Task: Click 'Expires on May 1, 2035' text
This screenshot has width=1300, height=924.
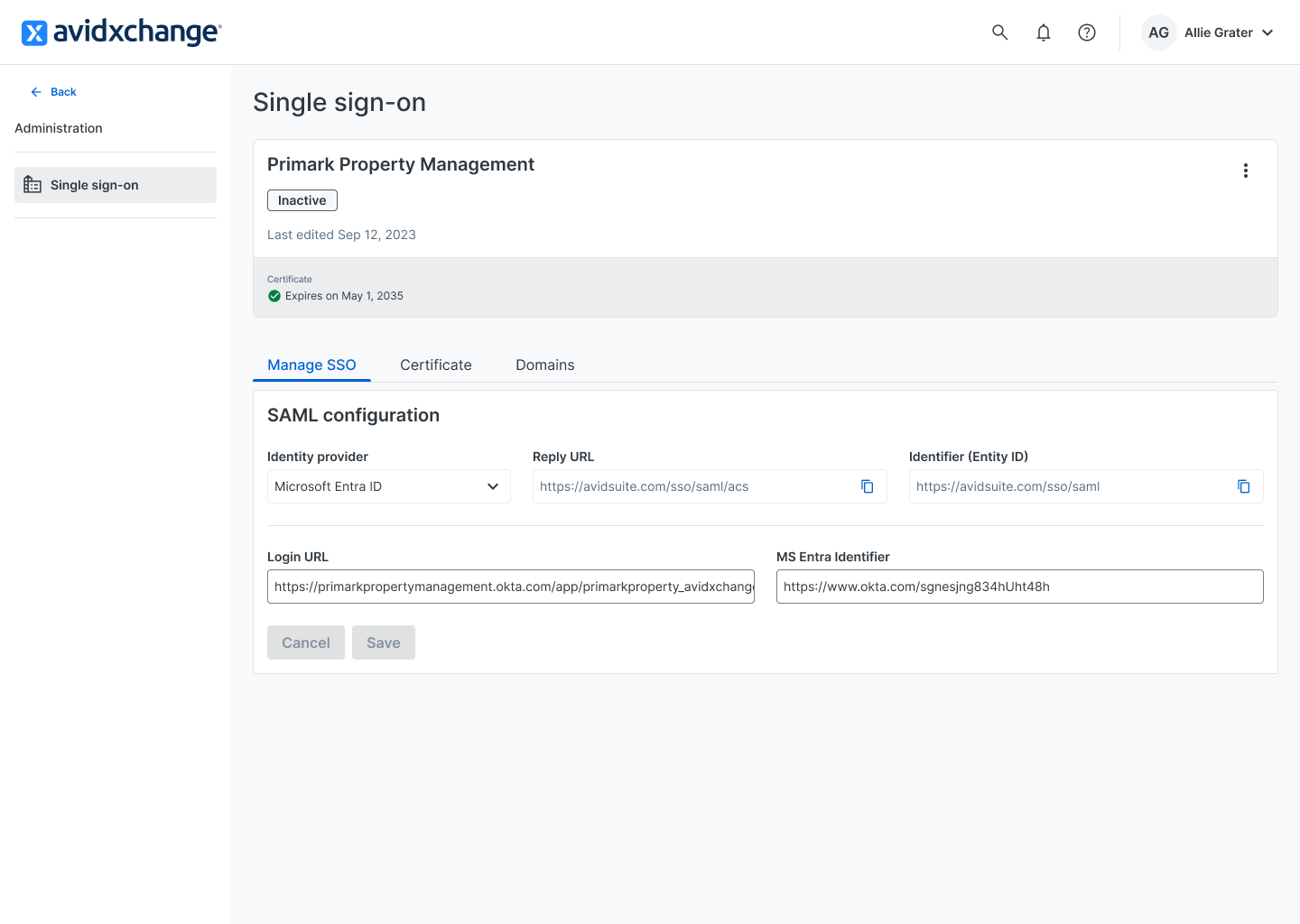Action: click(x=344, y=296)
